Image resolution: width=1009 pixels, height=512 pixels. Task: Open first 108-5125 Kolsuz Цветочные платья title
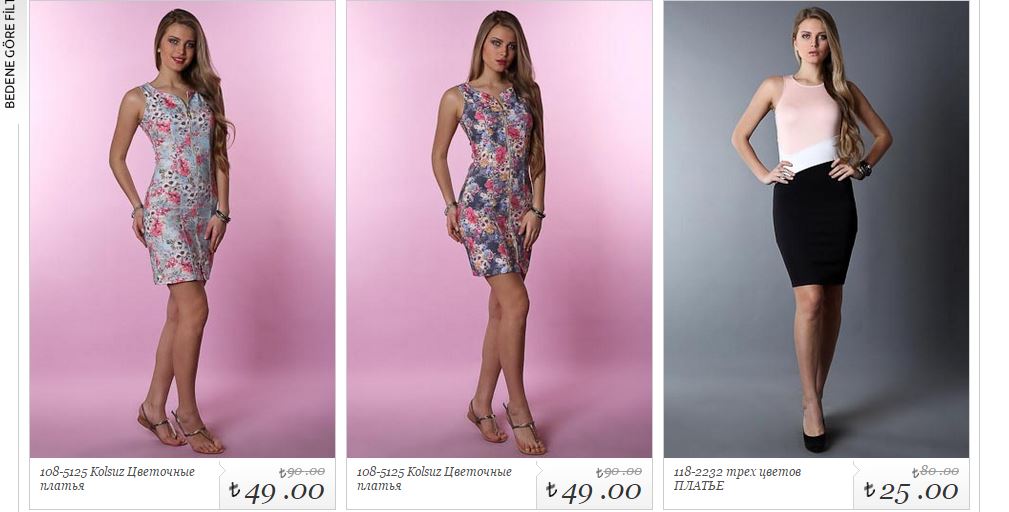click(117, 479)
